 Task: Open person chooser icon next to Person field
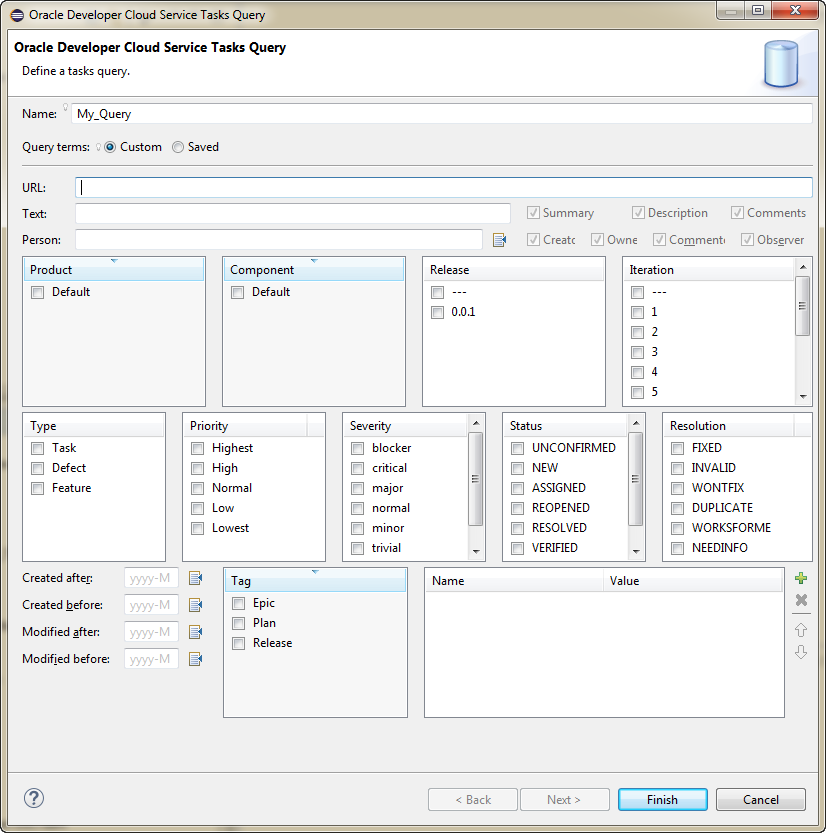coord(499,240)
